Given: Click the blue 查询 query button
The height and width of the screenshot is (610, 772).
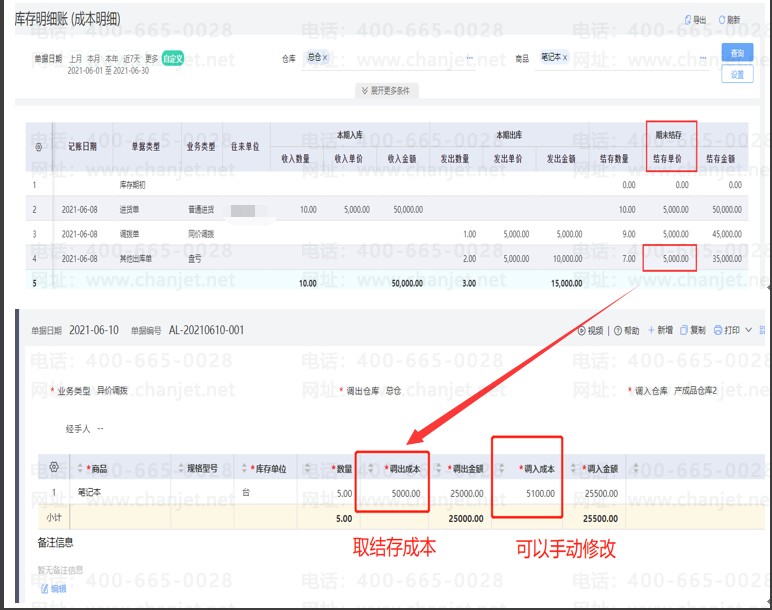Looking at the screenshot, I should (x=737, y=53).
